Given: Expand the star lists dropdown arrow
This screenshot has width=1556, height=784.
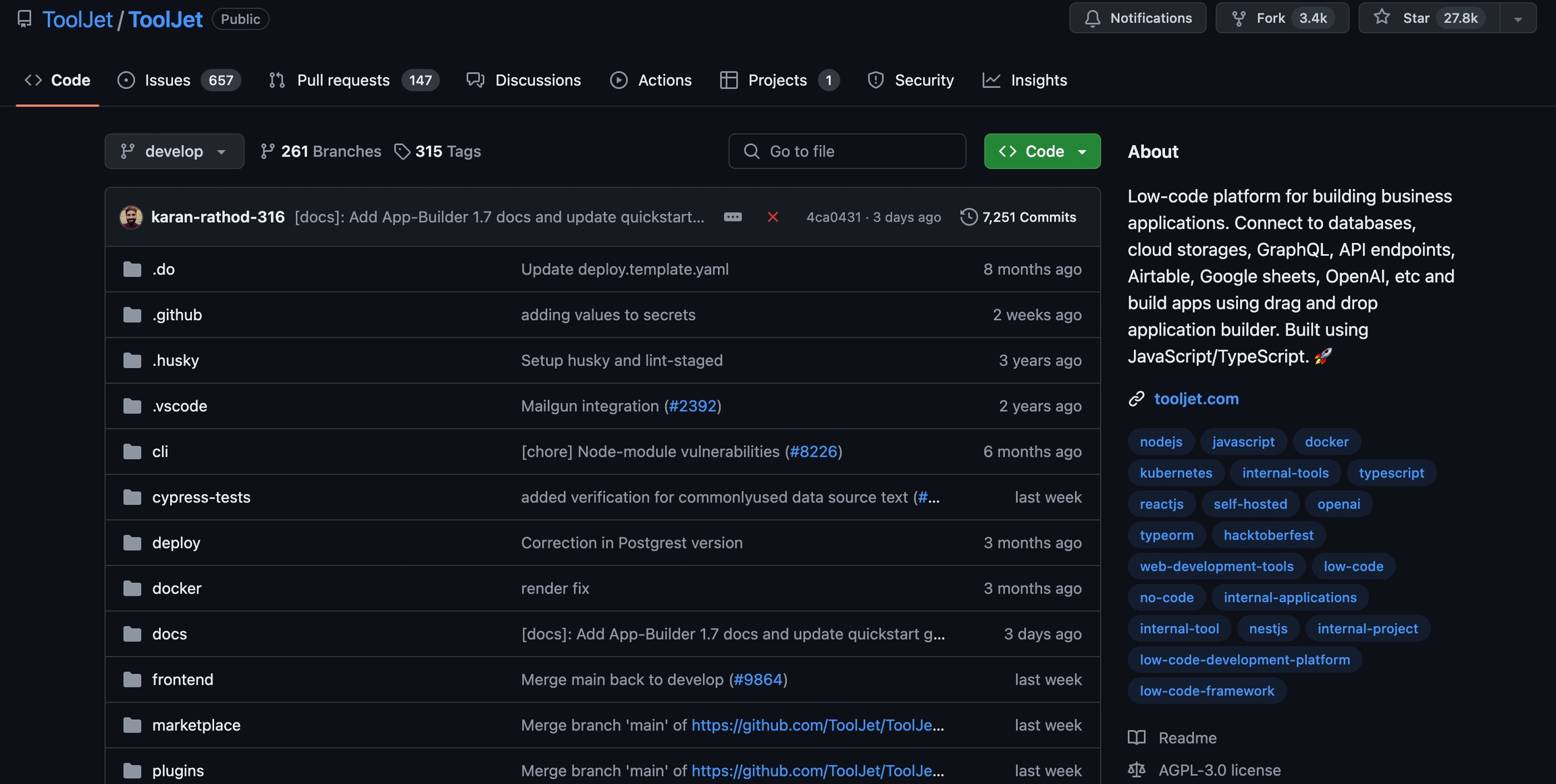Looking at the screenshot, I should click(1518, 18).
